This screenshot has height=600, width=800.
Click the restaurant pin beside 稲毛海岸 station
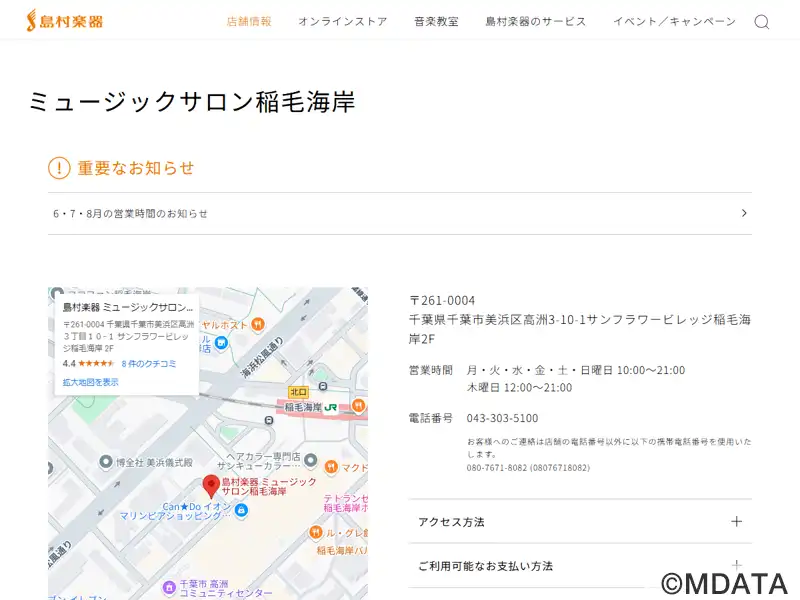(359, 406)
